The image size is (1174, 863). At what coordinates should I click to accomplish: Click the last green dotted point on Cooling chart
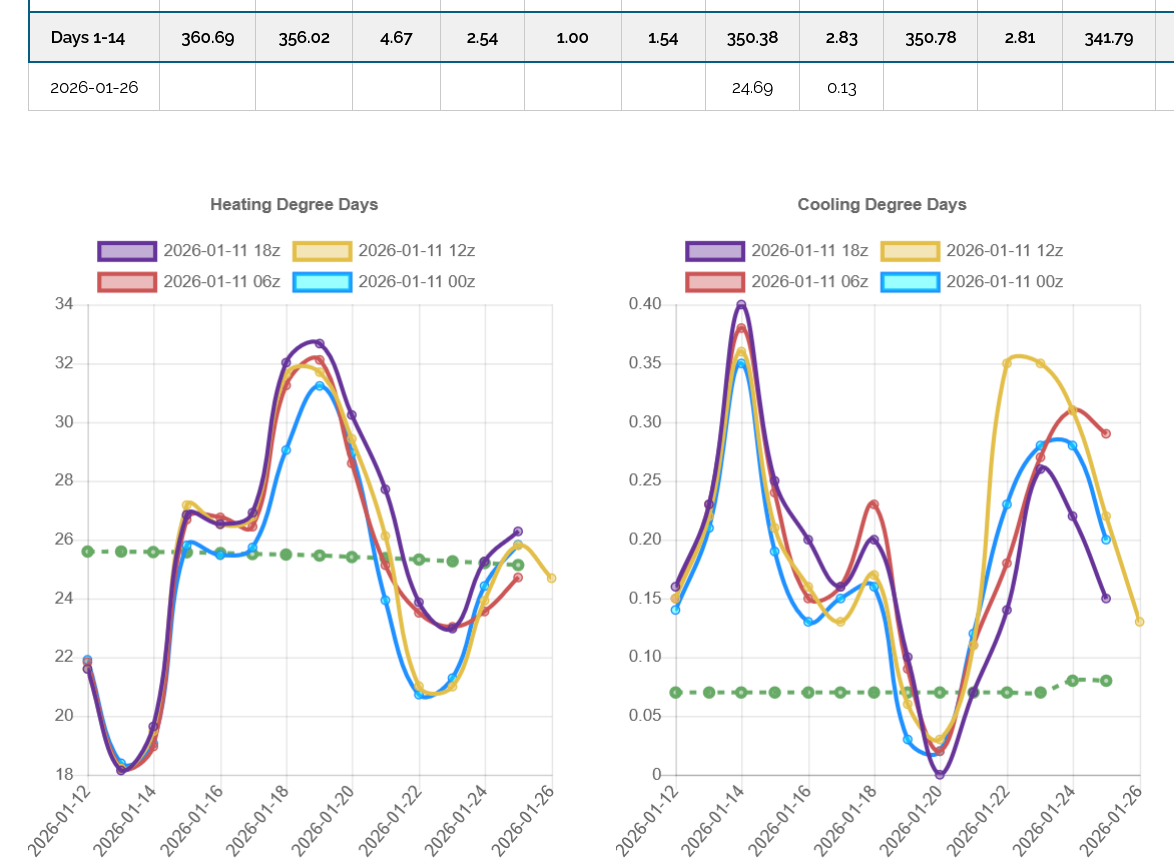click(1106, 680)
